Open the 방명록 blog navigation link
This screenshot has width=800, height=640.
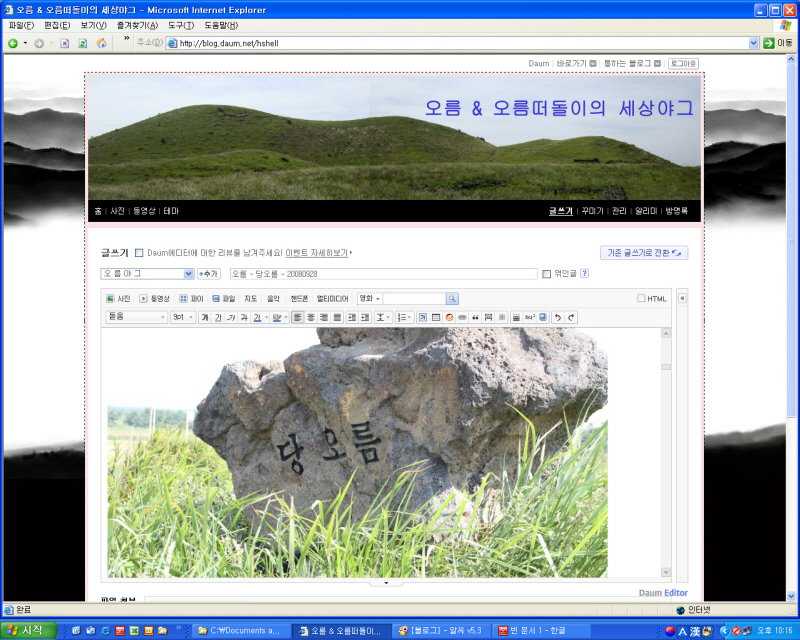point(677,211)
